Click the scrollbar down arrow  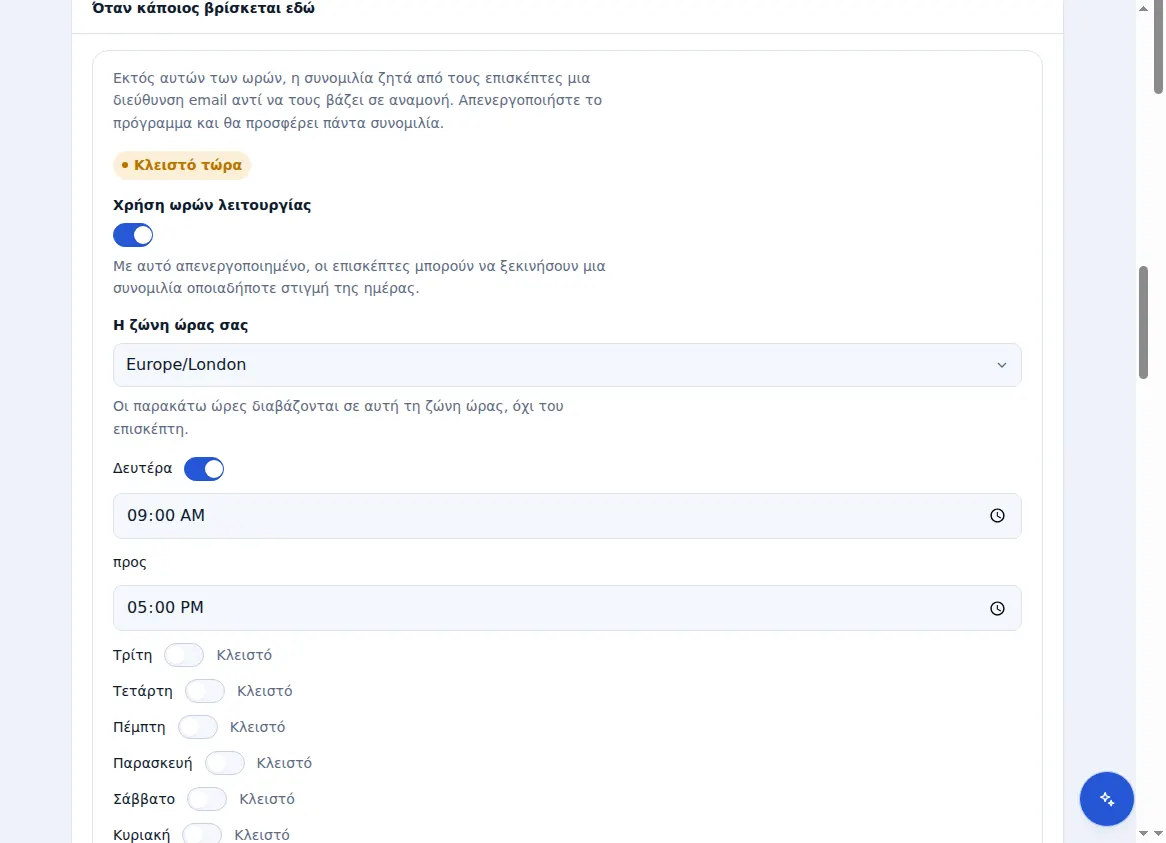coord(1143,833)
